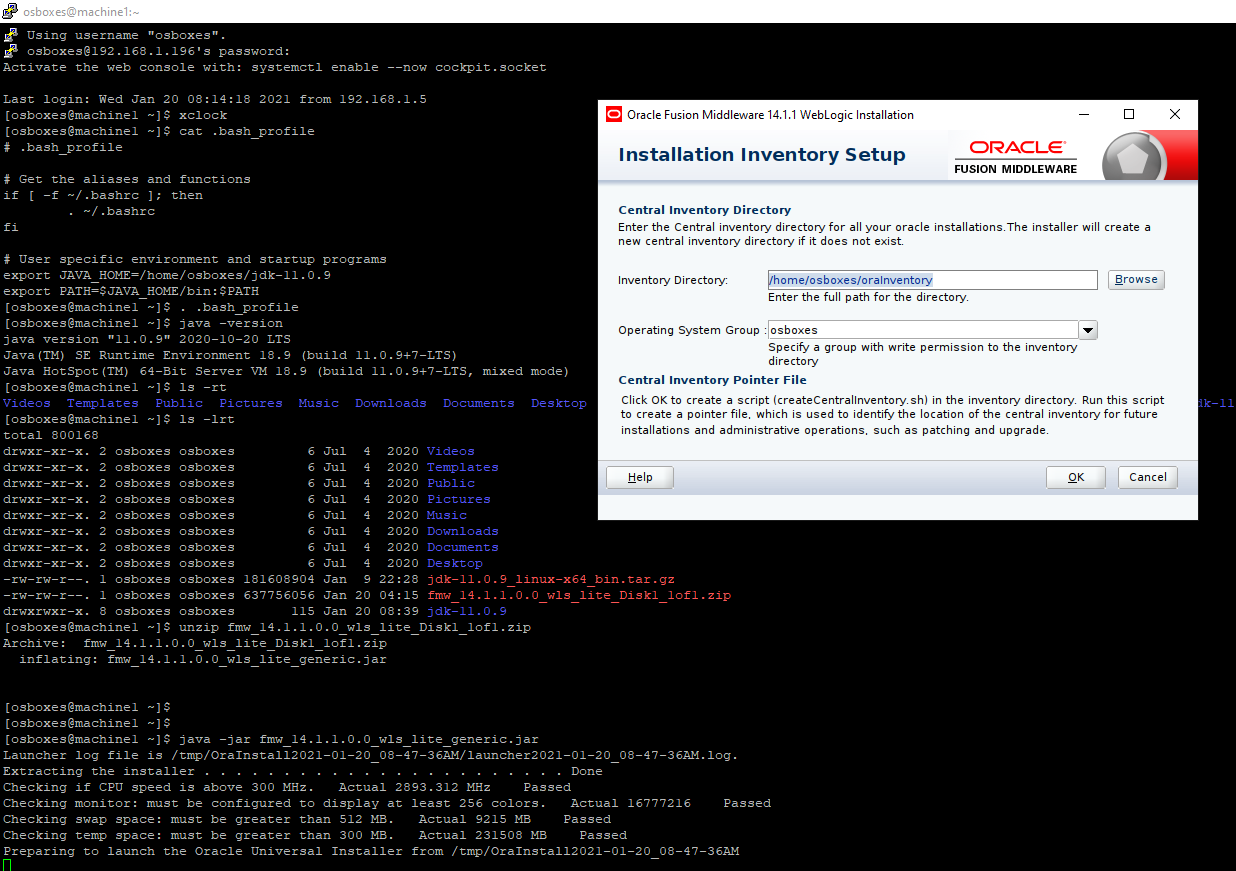Click 'Enter the full path for the directory.' hint
The width and height of the screenshot is (1236, 871).
[868, 297]
